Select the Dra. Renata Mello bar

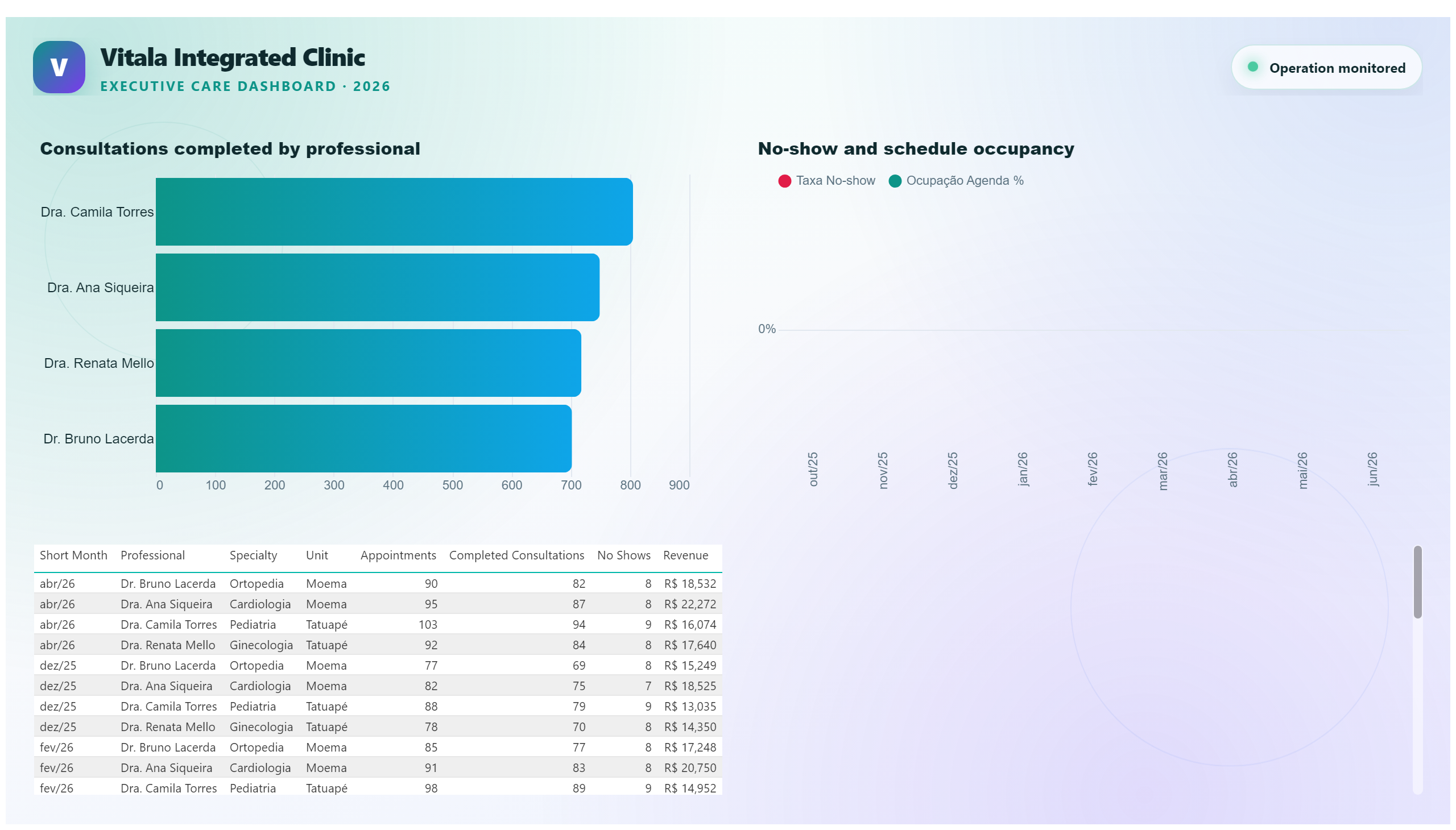click(x=369, y=363)
